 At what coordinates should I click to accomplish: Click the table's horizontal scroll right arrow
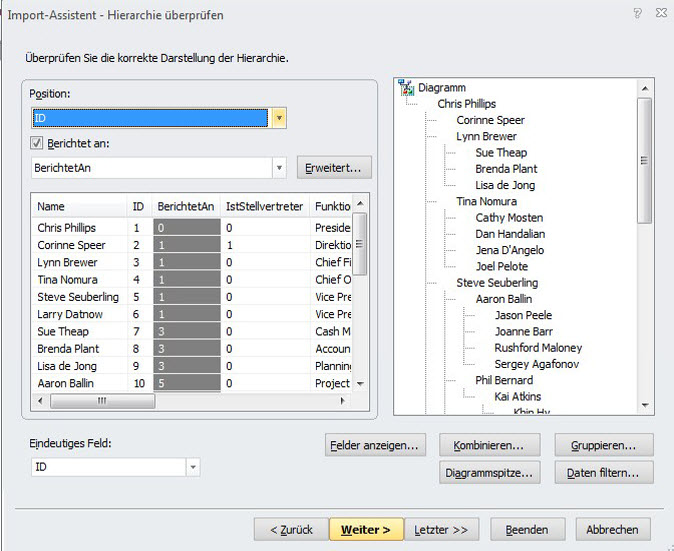342,401
